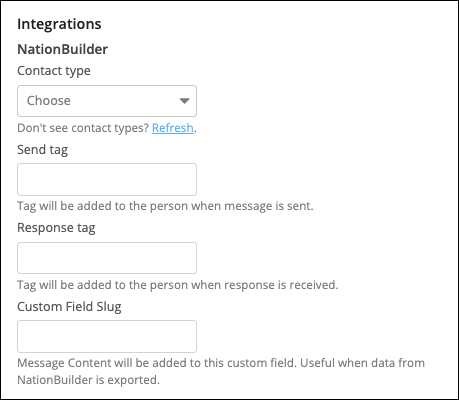Image resolution: width=459 pixels, height=400 pixels.
Task: Click the Send tag label
Action: click(43, 150)
